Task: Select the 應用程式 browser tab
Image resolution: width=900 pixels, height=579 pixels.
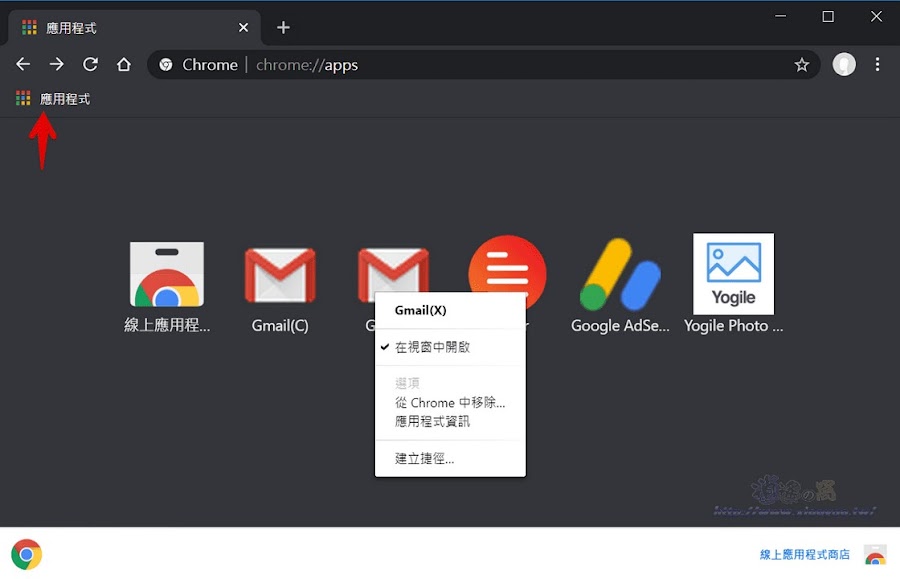Action: [x=132, y=28]
